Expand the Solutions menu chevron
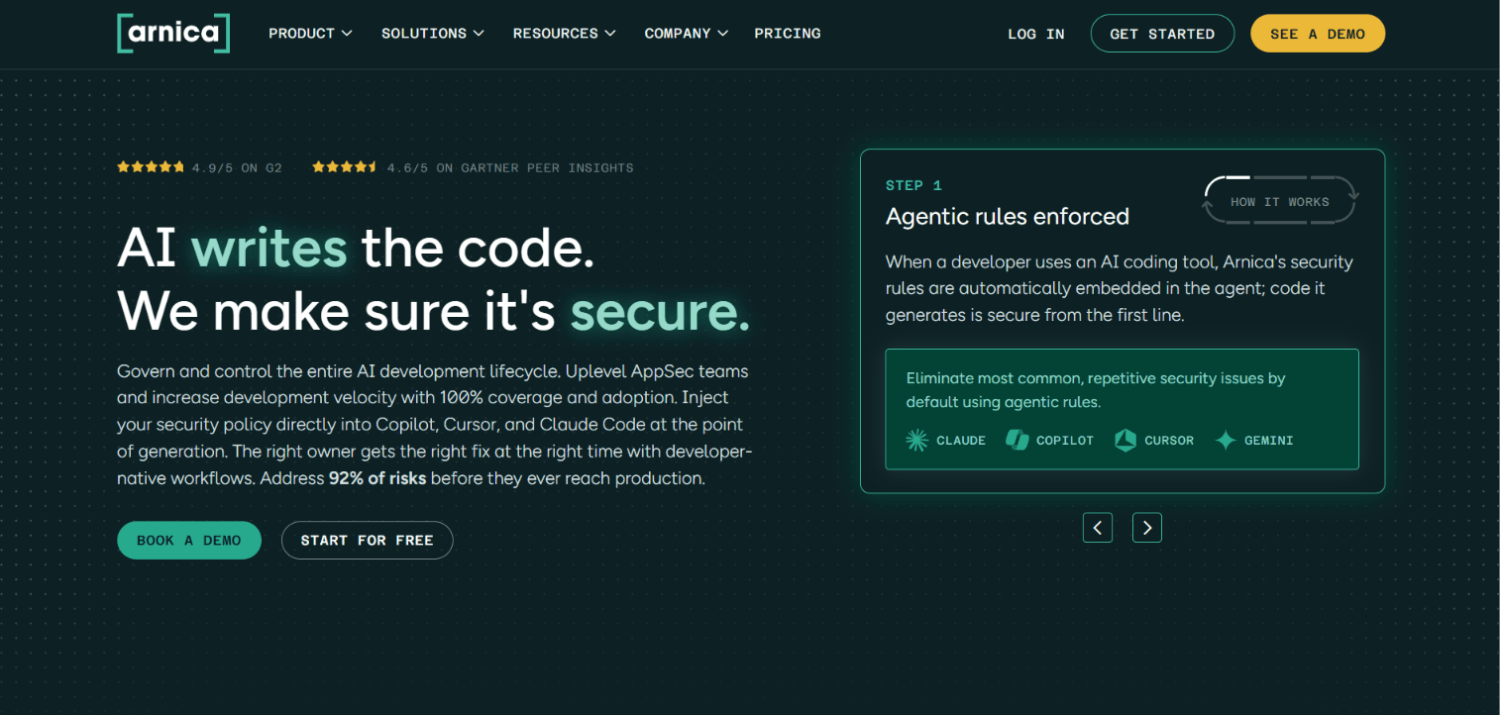 pos(479,33)
